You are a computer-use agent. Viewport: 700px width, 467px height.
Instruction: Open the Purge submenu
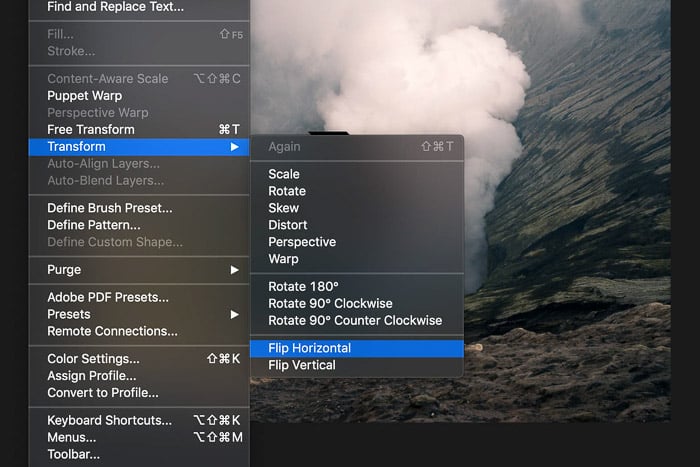click(x=139, y=270)
